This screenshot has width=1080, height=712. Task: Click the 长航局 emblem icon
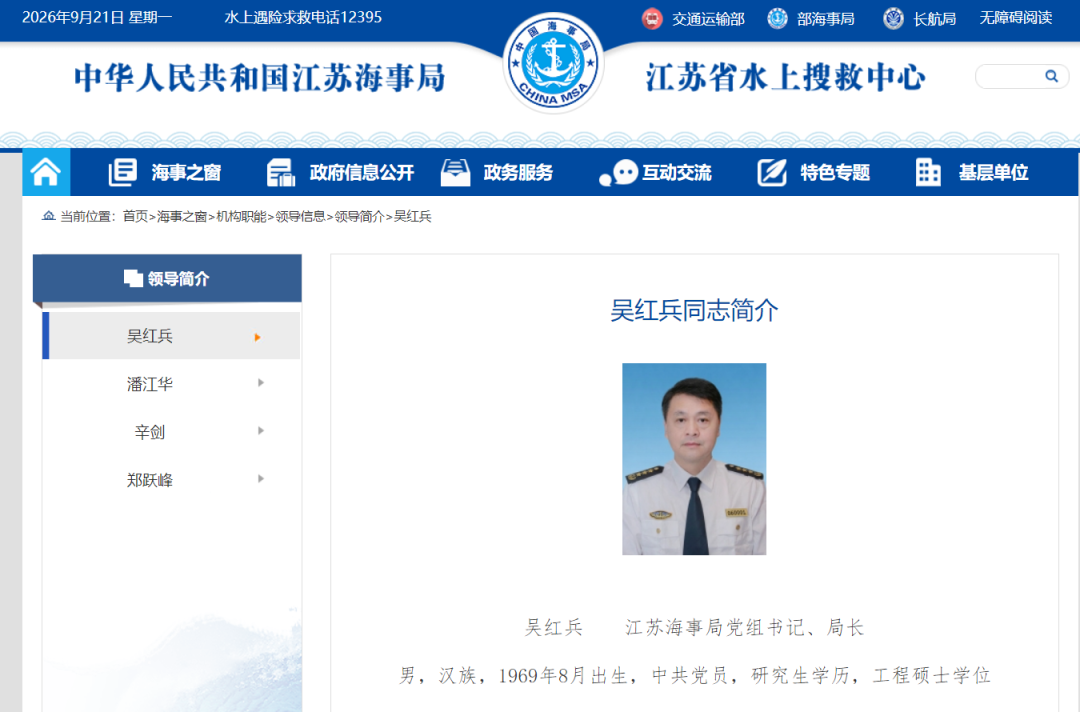(893, 19)
